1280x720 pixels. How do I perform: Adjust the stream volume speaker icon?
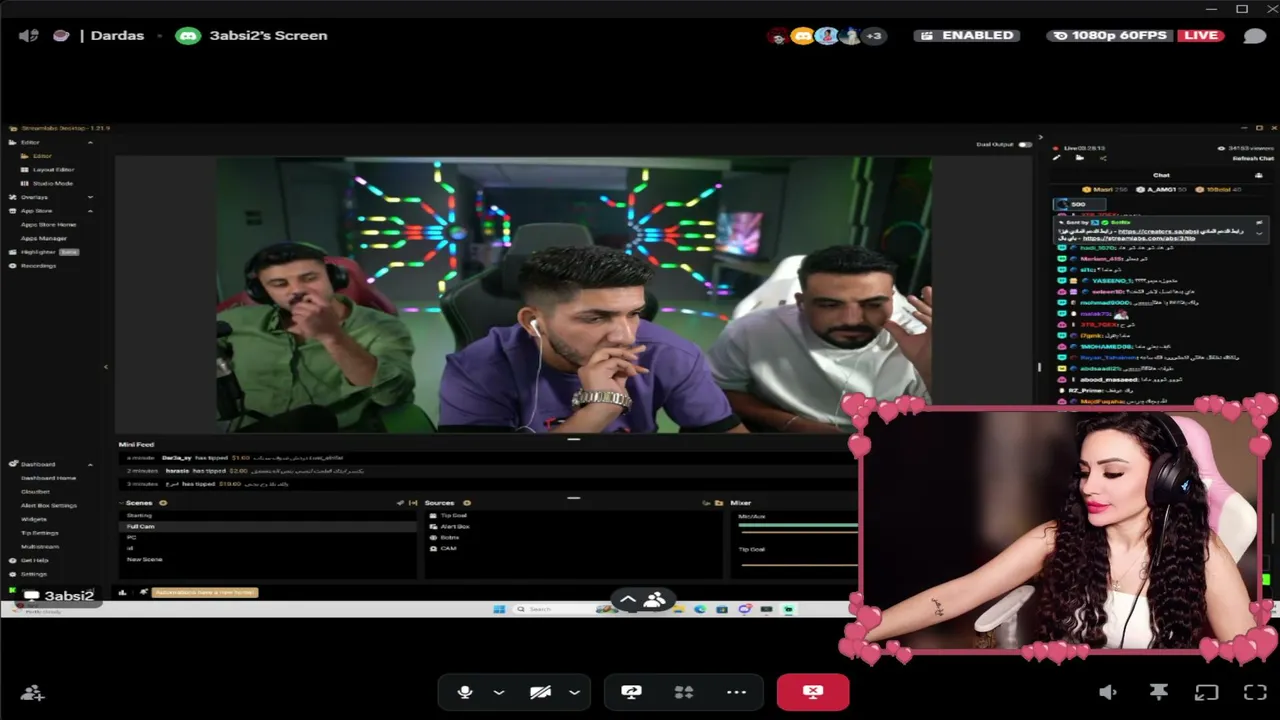click(x=1108, y=692)
